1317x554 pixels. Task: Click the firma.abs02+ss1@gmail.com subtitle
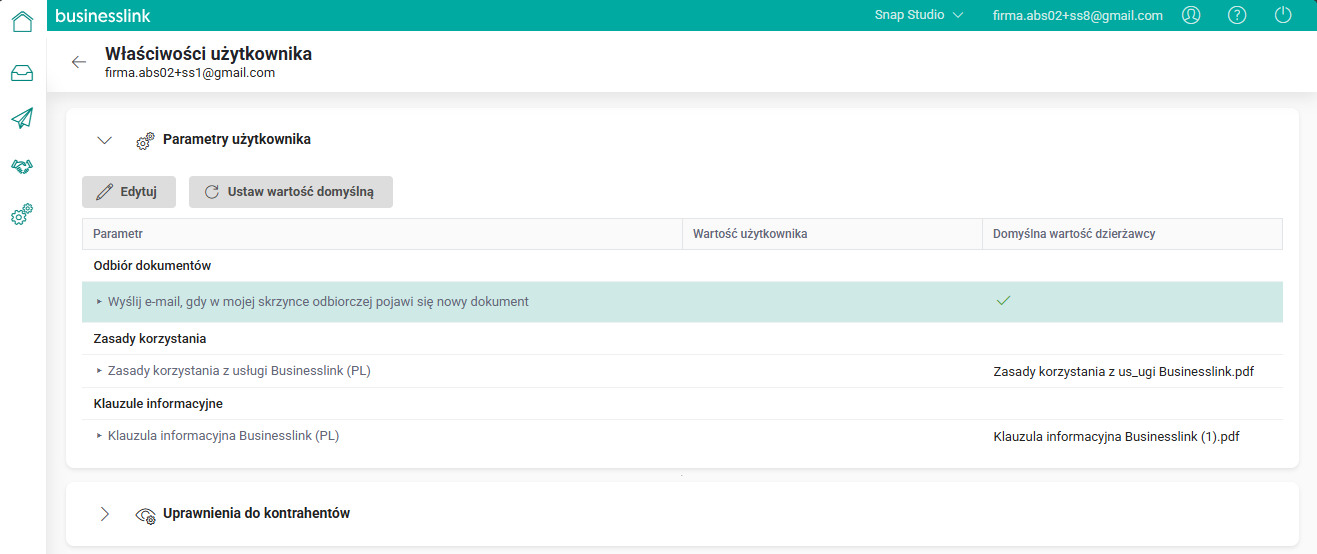[x=190, y=73]
